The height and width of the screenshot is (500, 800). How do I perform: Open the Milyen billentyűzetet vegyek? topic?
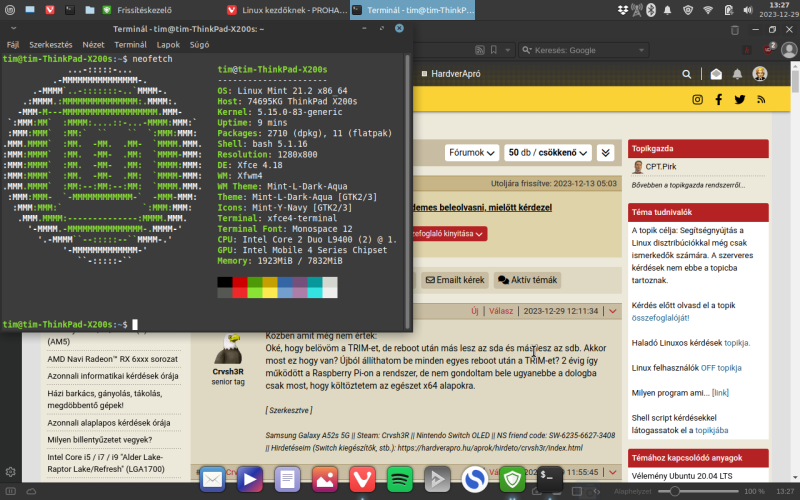point(99,439)
